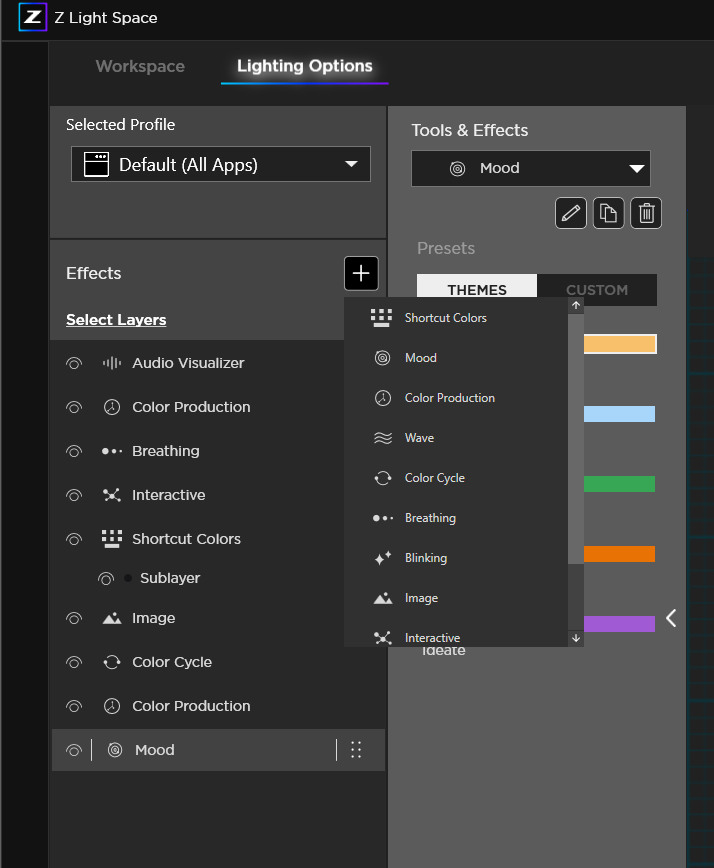
Task: Select the Audio Visualizer layer icon
Action: (112, 363)
